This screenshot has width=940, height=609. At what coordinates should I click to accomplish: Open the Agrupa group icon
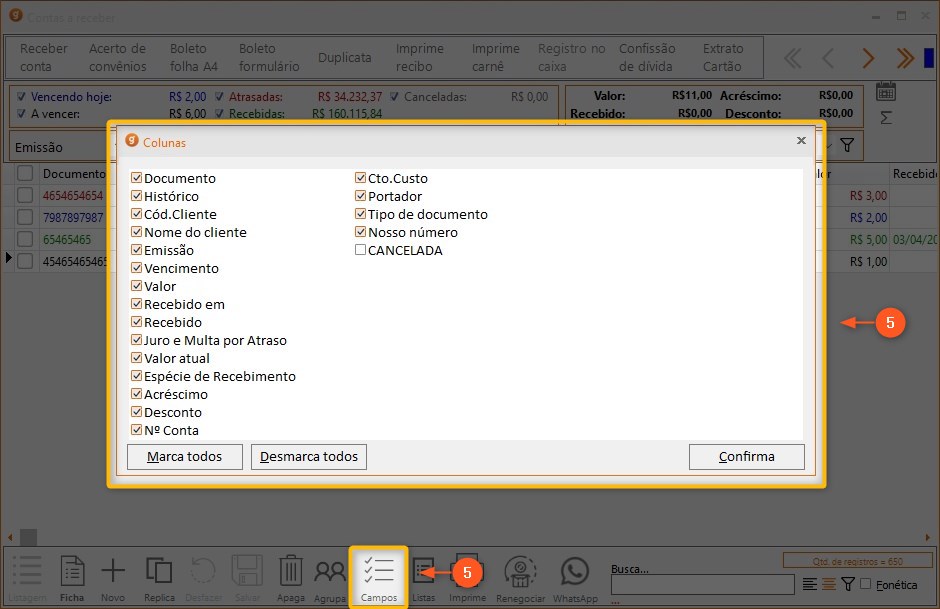point(329,573)
